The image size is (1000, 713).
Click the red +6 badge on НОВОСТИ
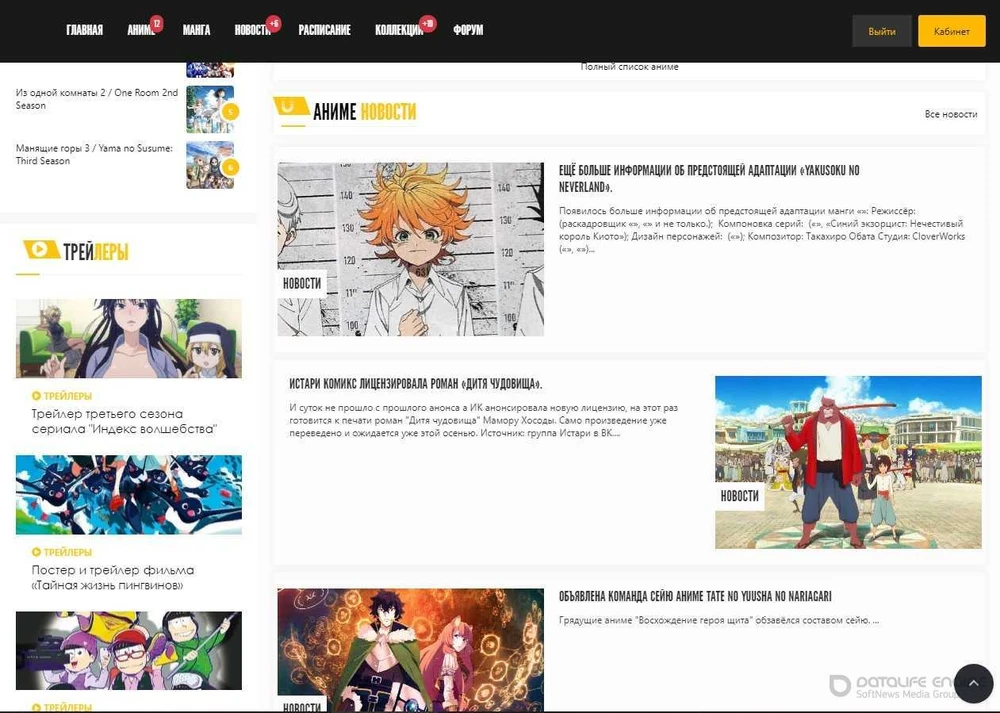coord(274,24)
